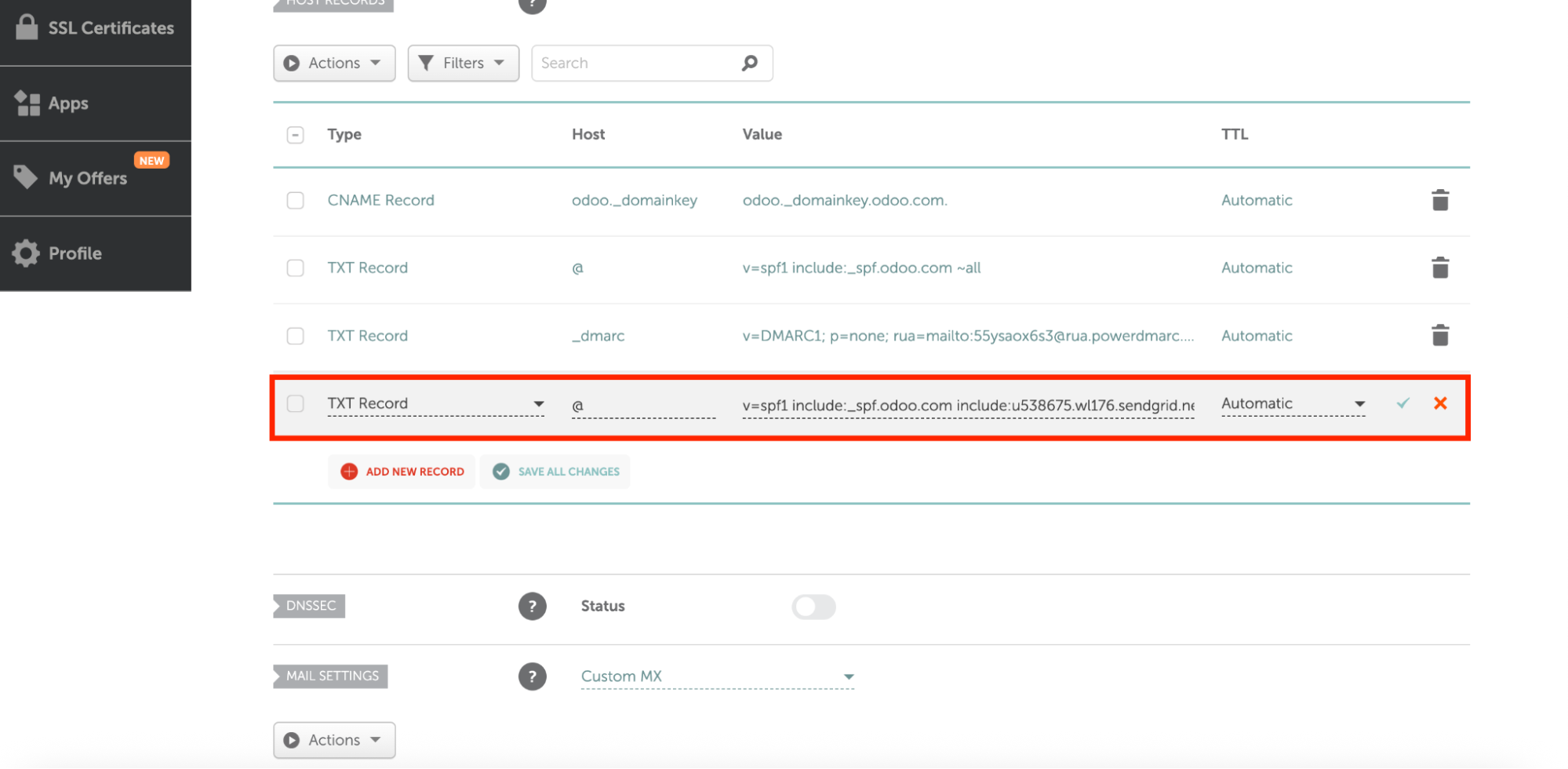Click the search magnifier icon

click(749, 63)
